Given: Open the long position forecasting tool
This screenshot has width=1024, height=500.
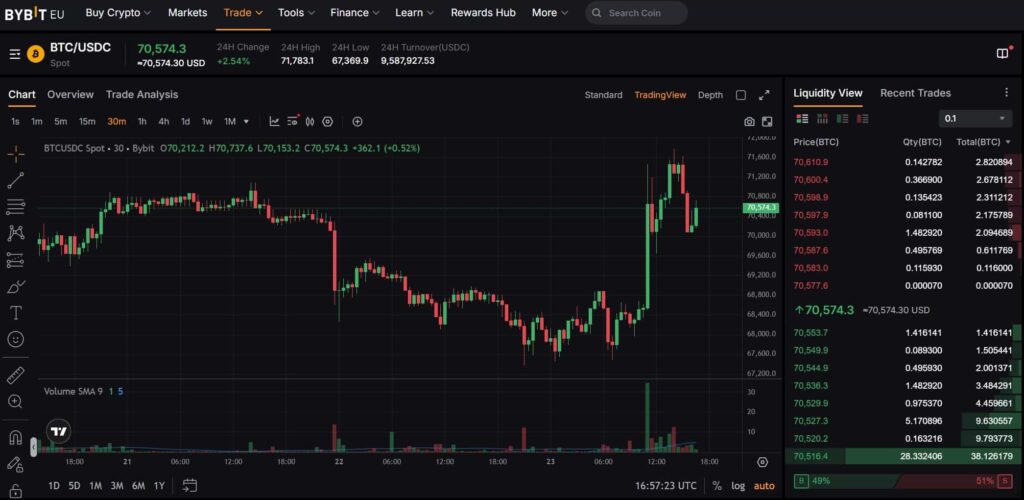Looking at the screenshot, I should coord(16,260).
